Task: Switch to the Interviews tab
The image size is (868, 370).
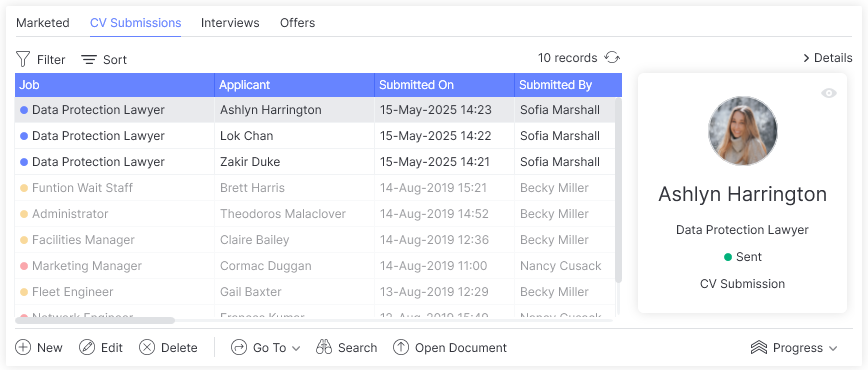Action: click(230, 23)
